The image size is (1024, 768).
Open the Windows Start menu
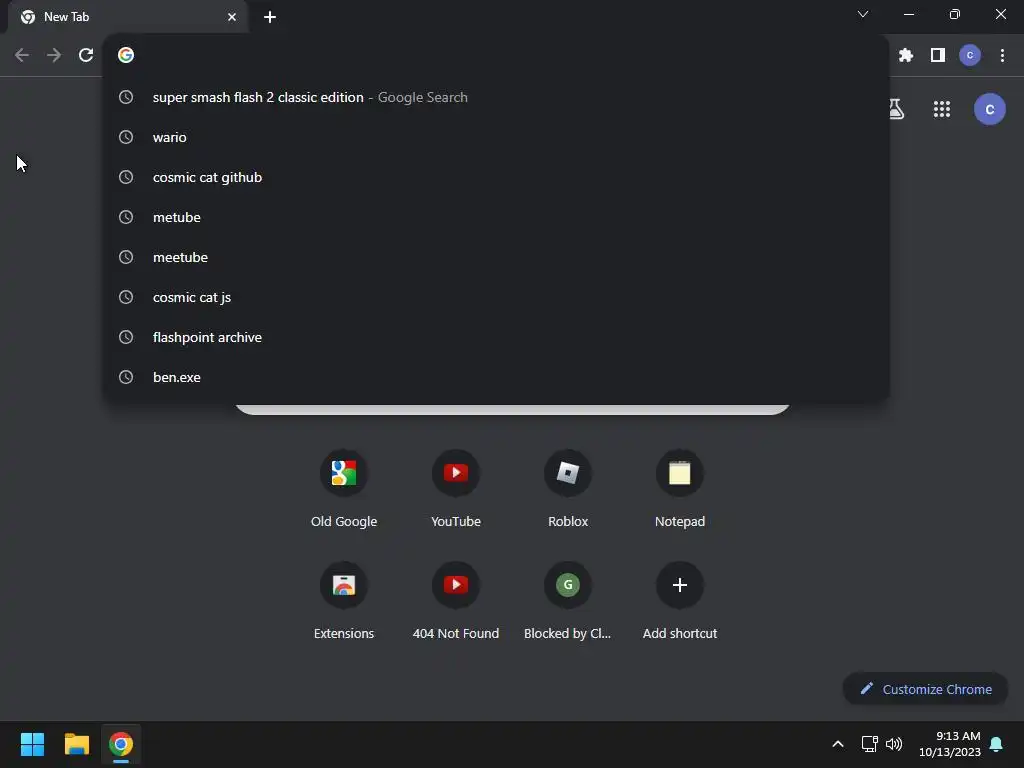32,744
